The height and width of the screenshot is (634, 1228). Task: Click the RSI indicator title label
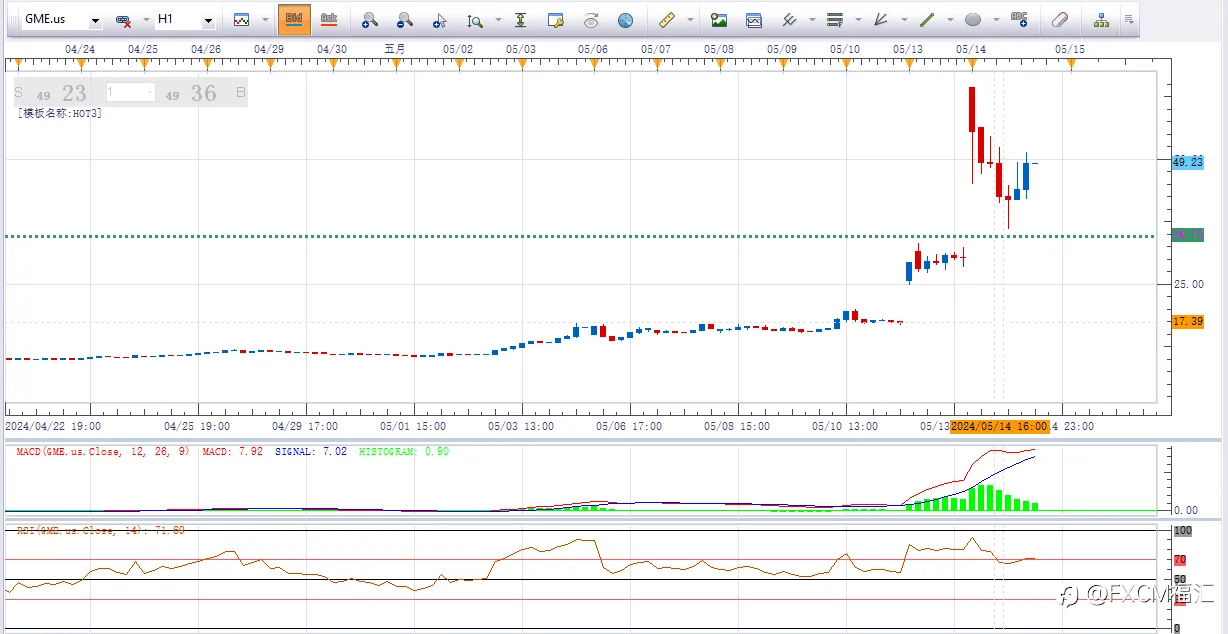pos(100,530)
